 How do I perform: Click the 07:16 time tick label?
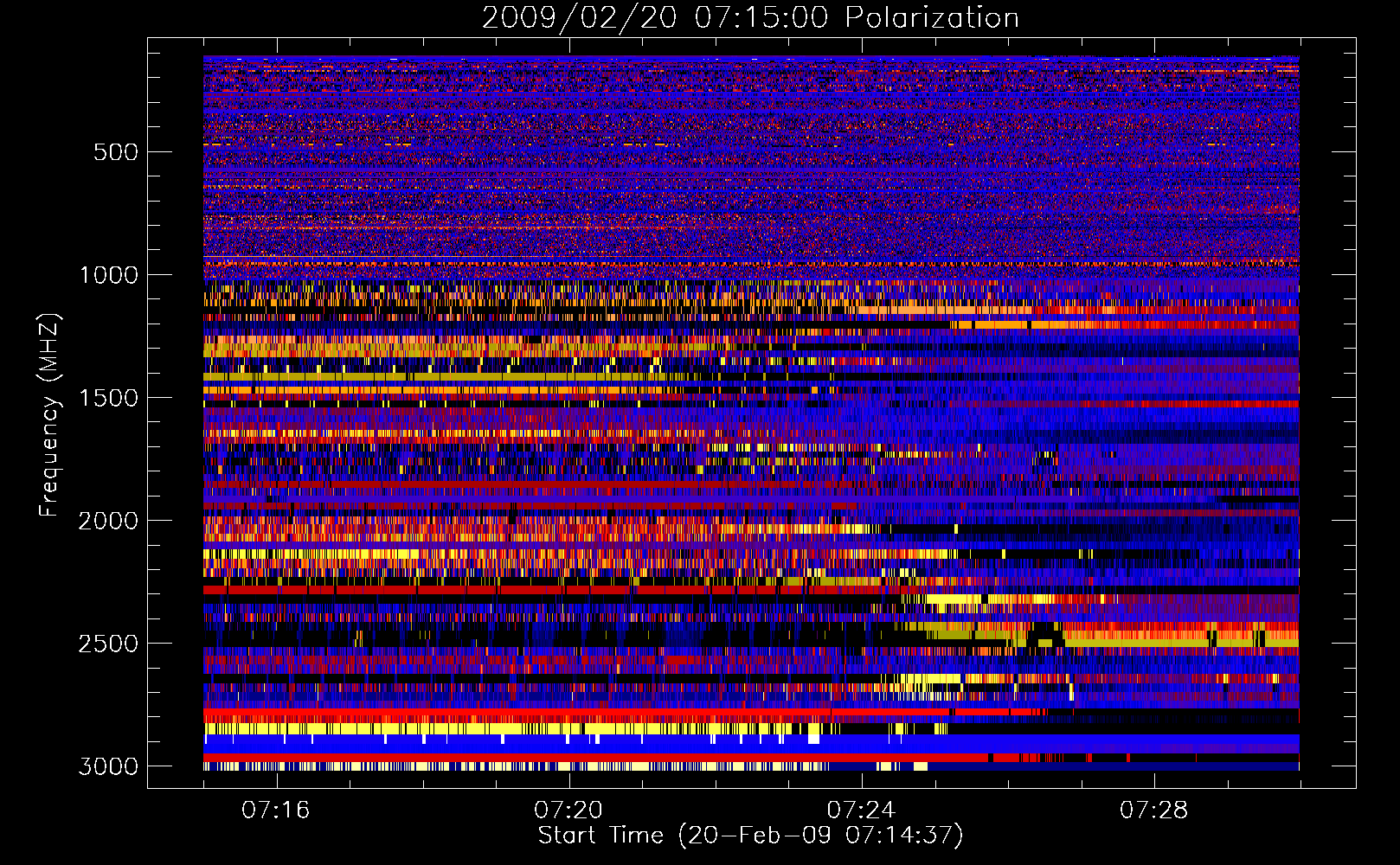(x=276, y=810)
